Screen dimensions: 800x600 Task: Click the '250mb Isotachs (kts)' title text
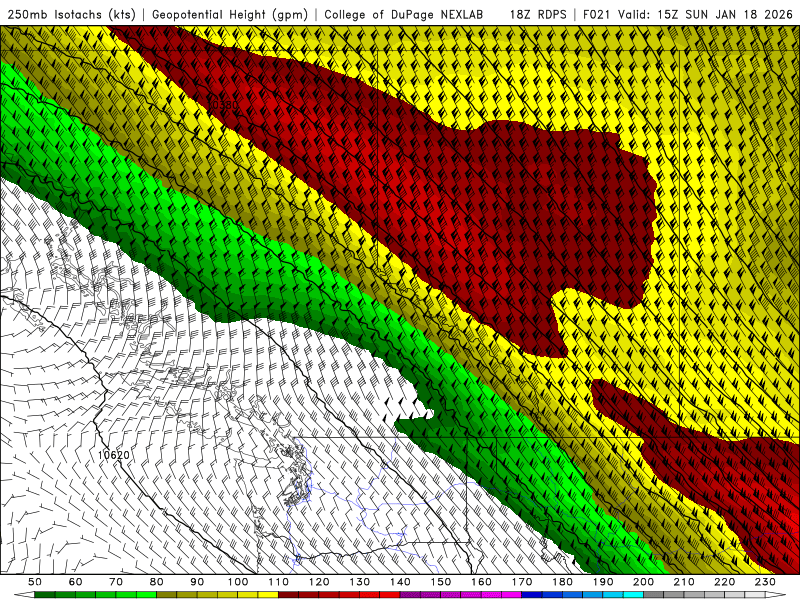[x=71, y=14]
